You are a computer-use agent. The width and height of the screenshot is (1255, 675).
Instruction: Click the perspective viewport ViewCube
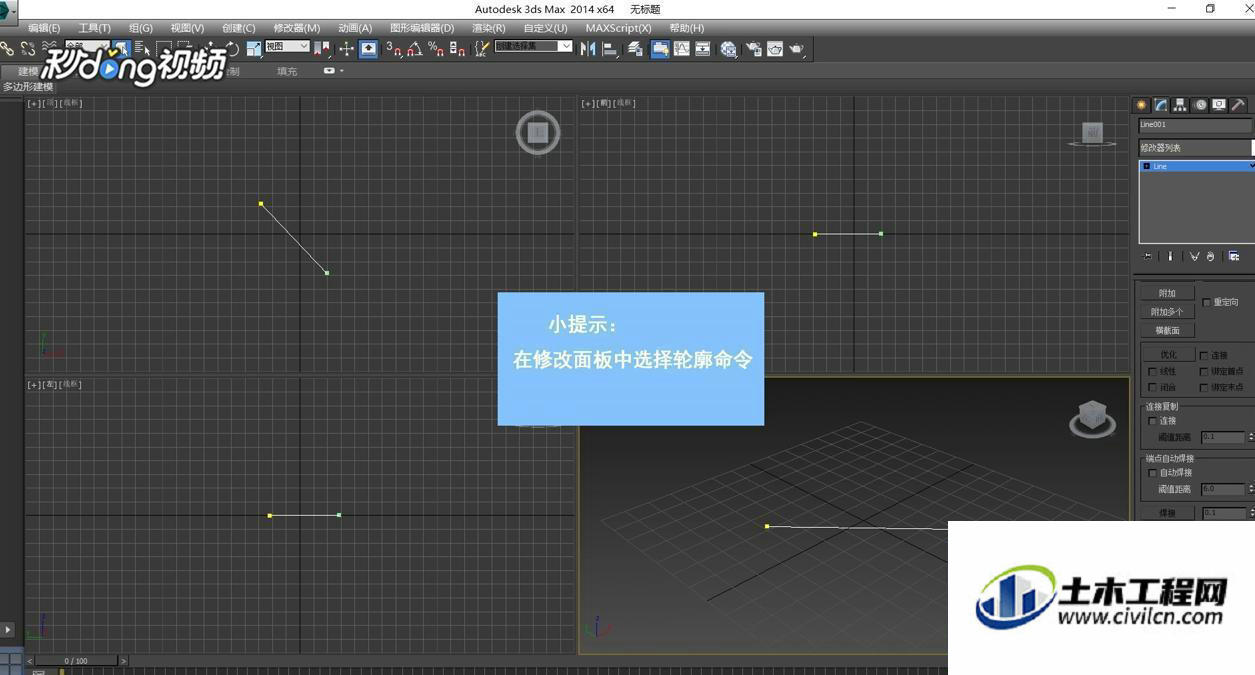[x=1092, y=418]
